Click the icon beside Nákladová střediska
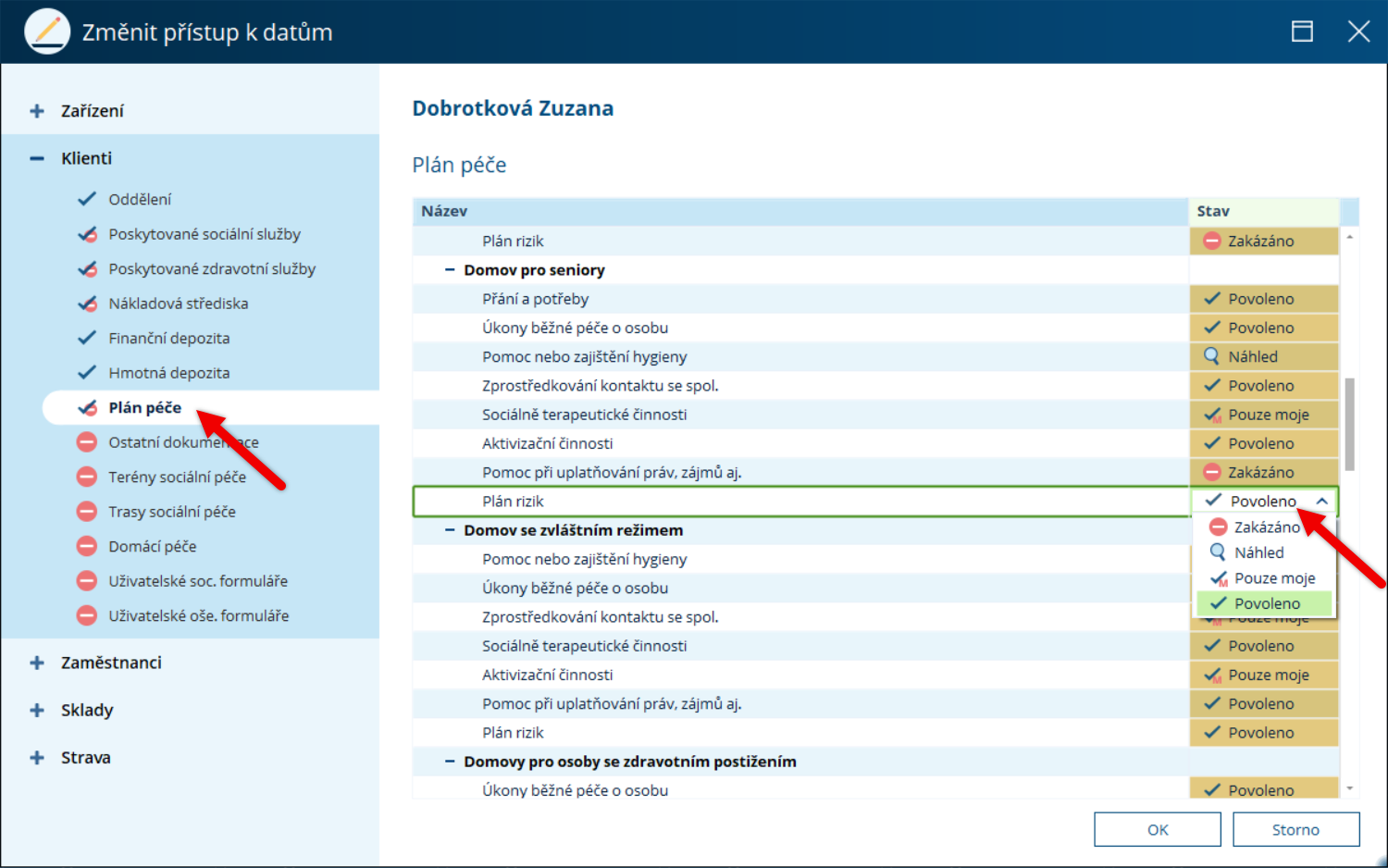Image resolution: width=1388 pixels, height=868 pixels. tap(87, 304)
